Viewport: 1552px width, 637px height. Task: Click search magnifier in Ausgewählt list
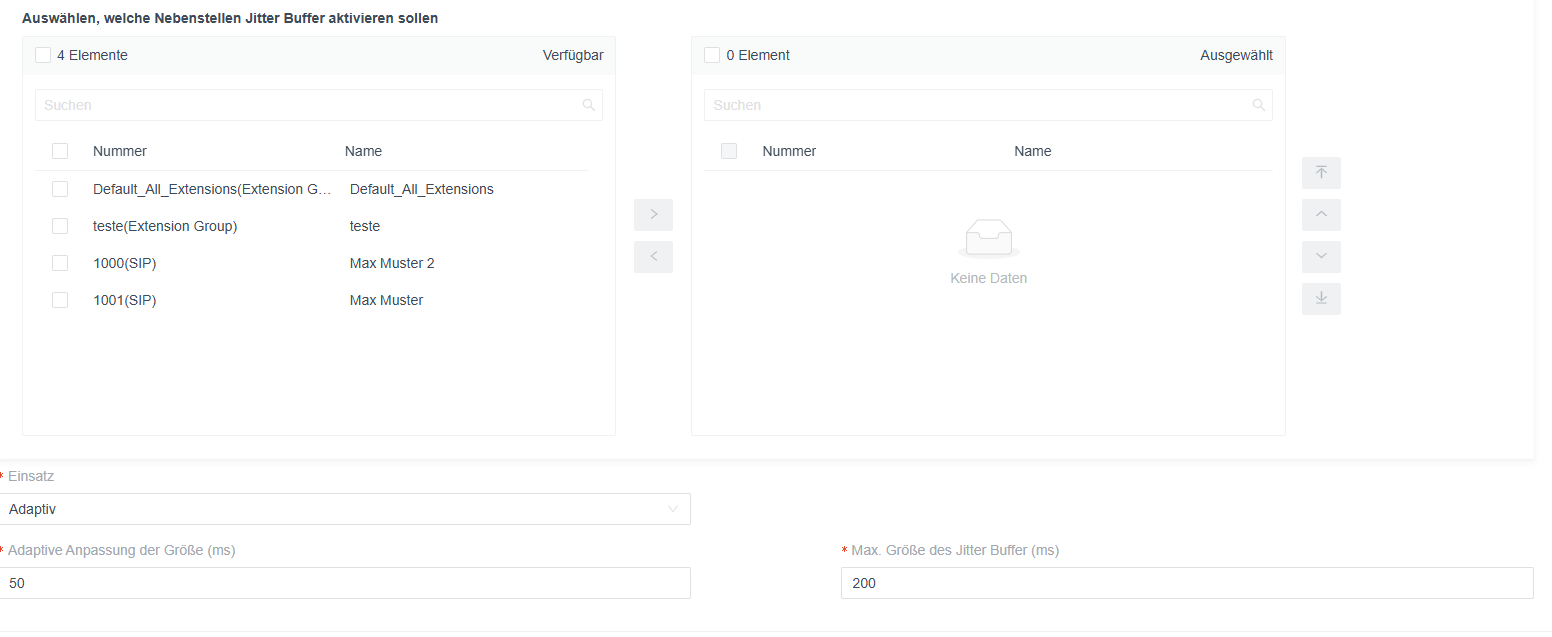pos(1259,105)
